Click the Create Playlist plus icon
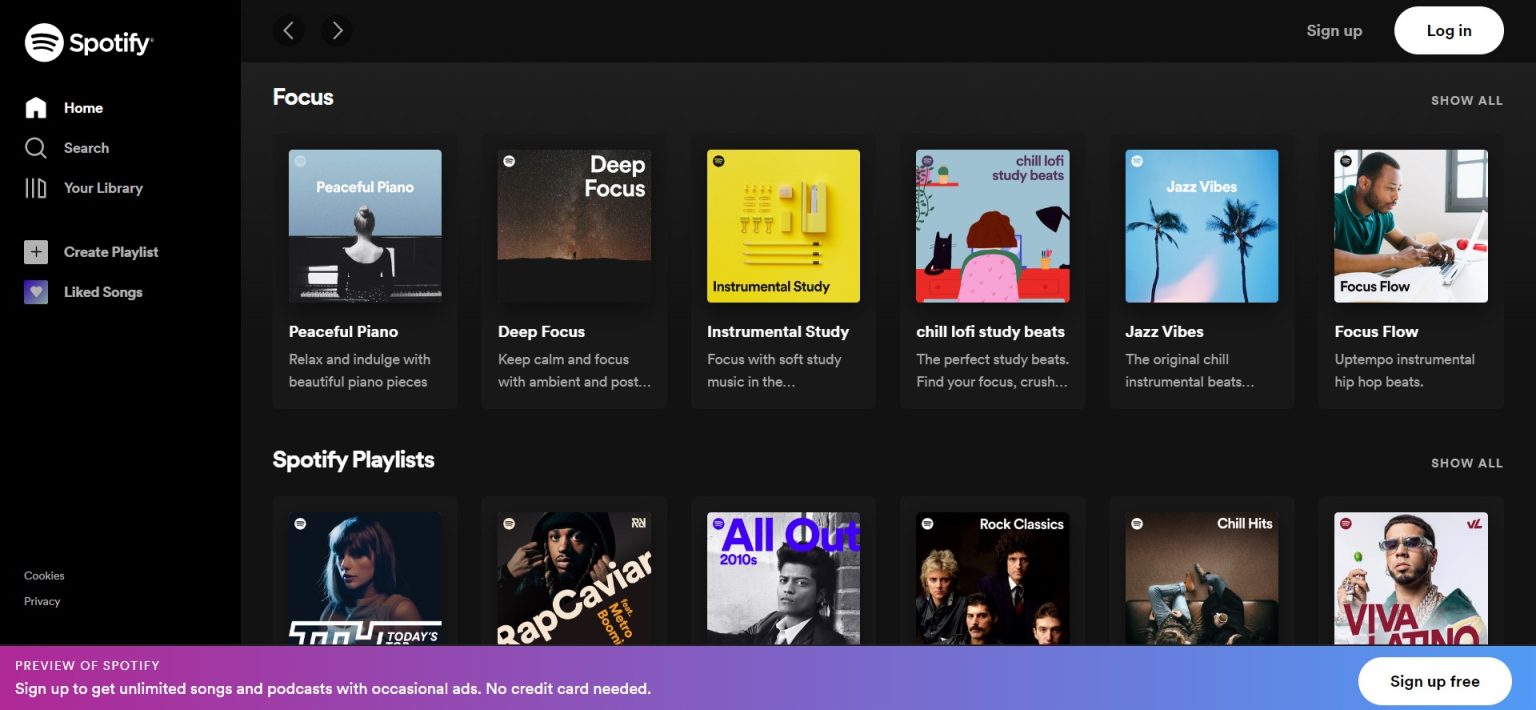Image resolution: width=1536 pixels, height=710 pixels. [36, 252]
